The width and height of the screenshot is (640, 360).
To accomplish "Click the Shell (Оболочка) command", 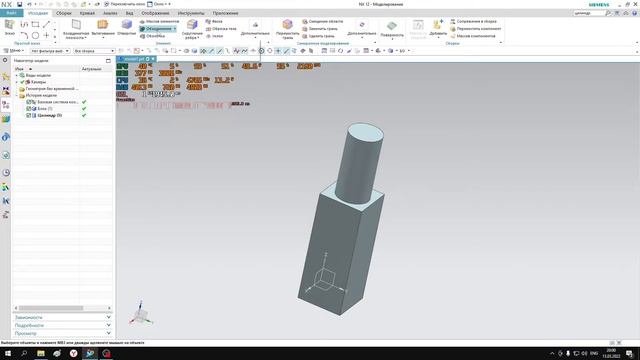I will click(x=152, y=36).
